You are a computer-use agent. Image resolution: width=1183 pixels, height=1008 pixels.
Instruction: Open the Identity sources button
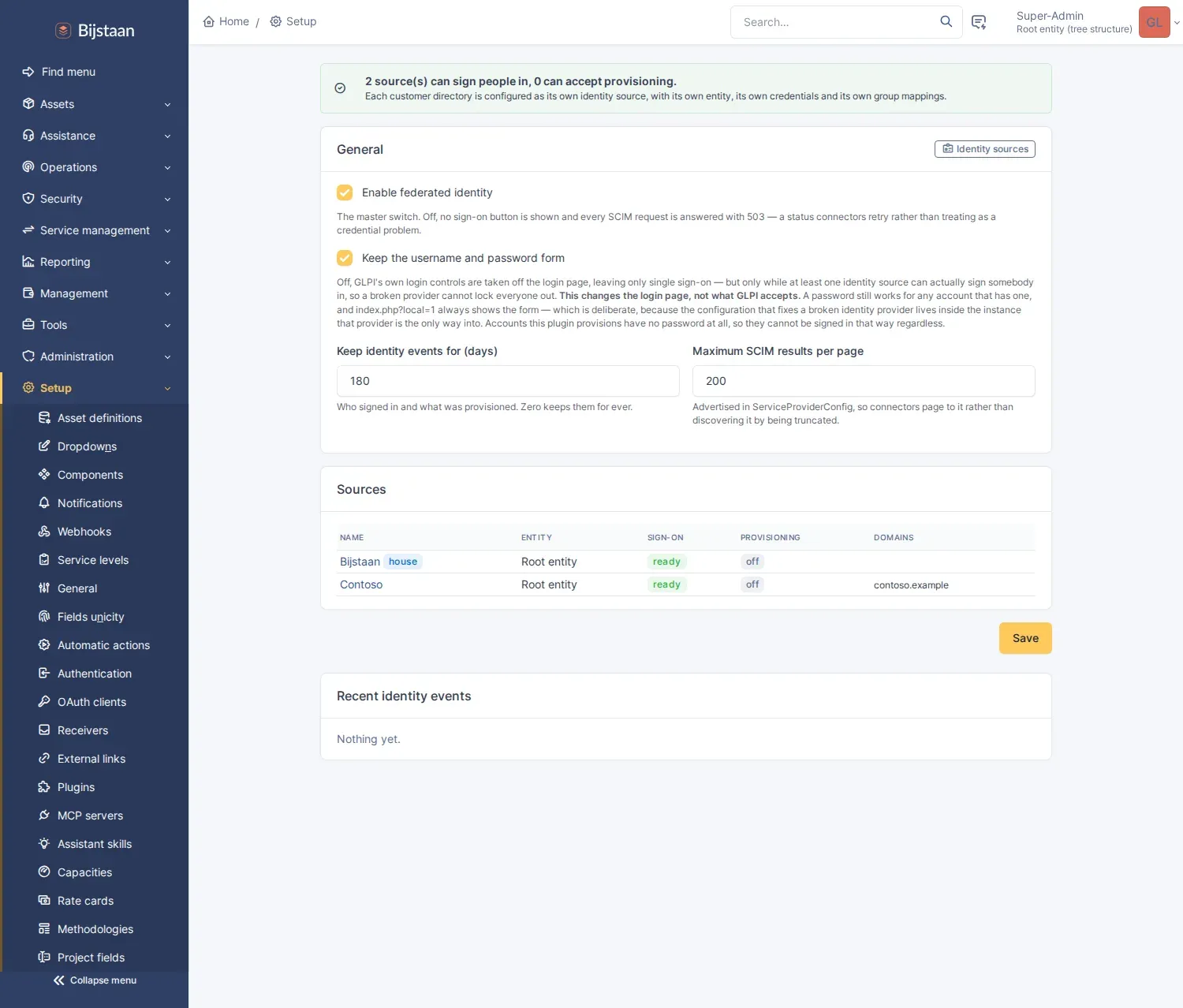pos(985,149)
